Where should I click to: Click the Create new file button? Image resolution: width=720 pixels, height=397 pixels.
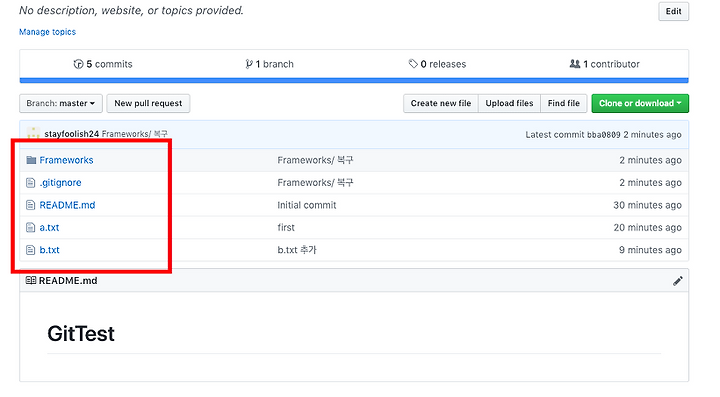[441, 103]
